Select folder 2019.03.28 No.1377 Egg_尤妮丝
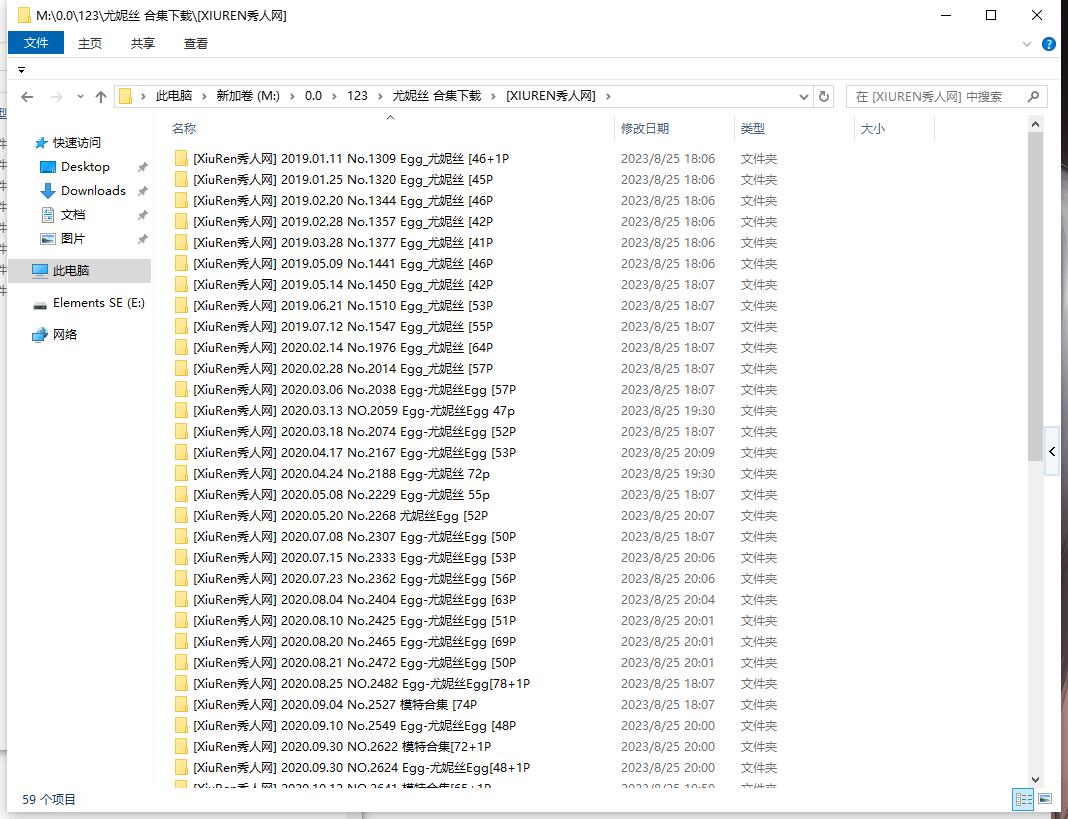 coord(343,243)
